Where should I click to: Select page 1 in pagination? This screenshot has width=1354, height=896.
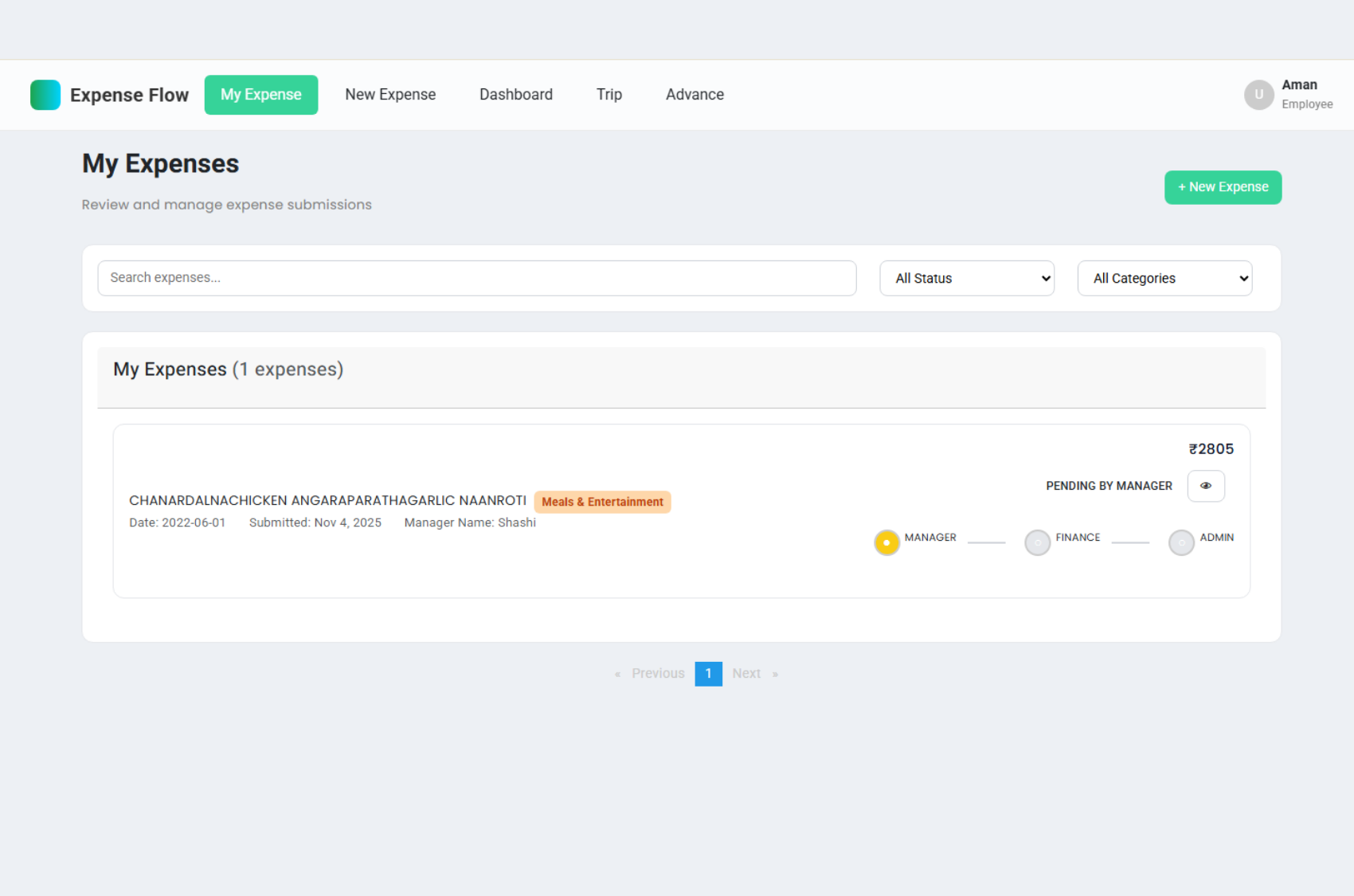click(x=708, y=674)
